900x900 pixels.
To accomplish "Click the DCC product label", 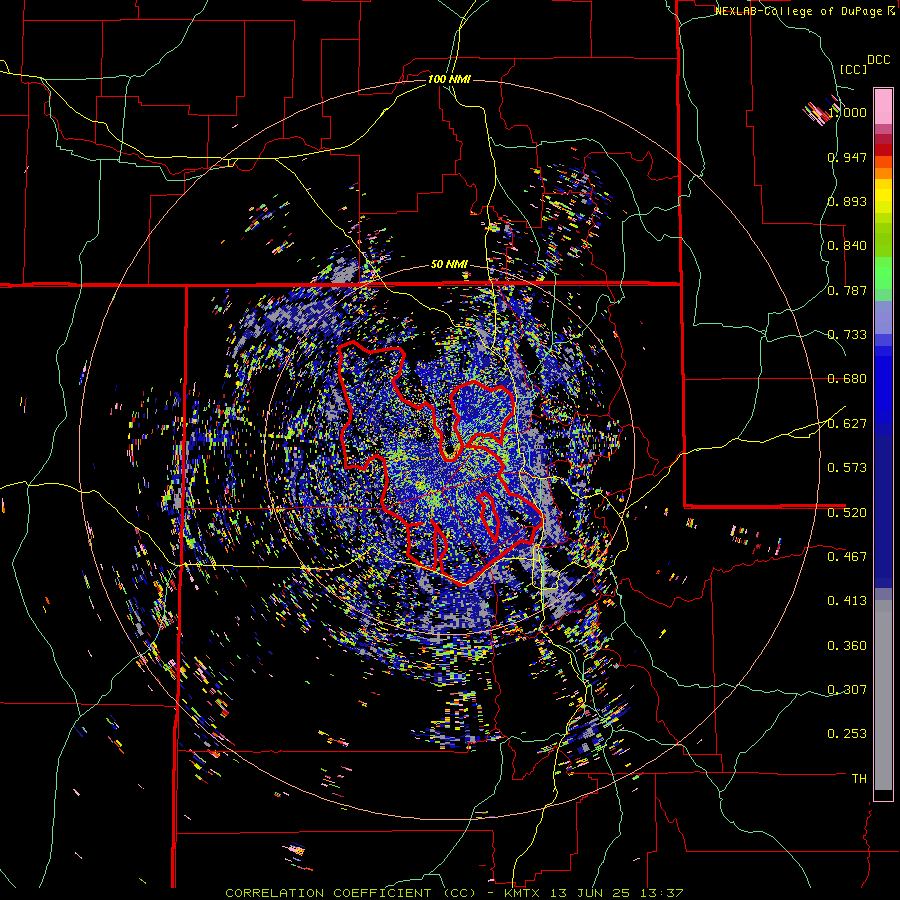I will (x=879, y=60).
